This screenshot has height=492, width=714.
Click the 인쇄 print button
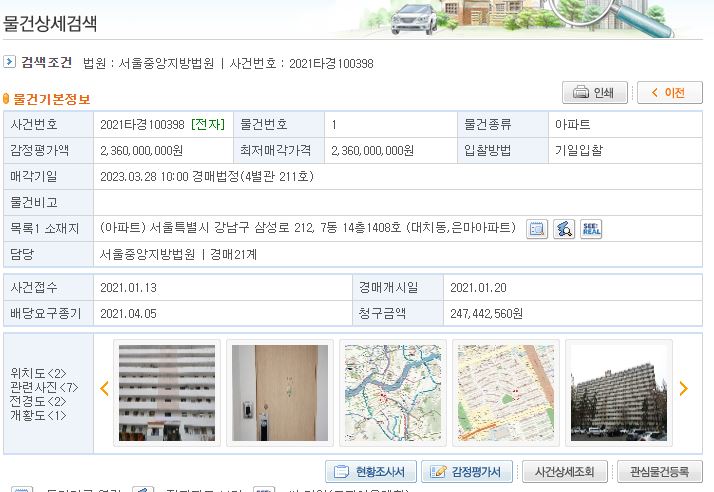tap(594, 93)
